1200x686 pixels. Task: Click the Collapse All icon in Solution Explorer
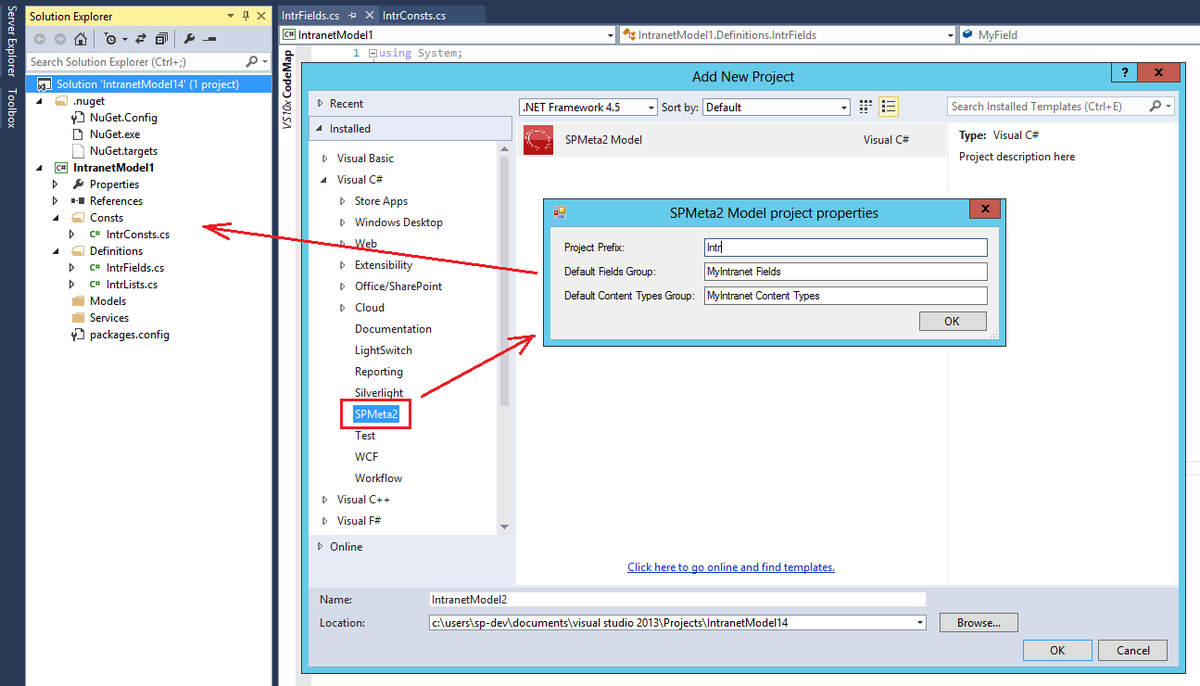coord(162,38)
